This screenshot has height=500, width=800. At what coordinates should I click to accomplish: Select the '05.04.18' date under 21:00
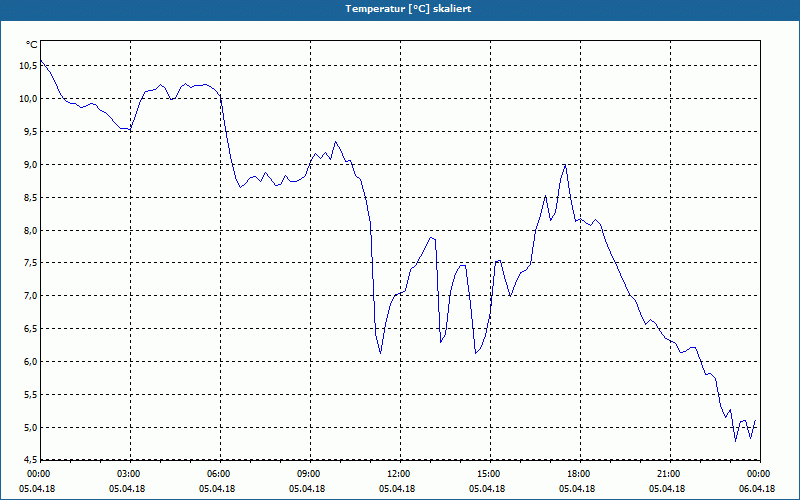[667, 489]
